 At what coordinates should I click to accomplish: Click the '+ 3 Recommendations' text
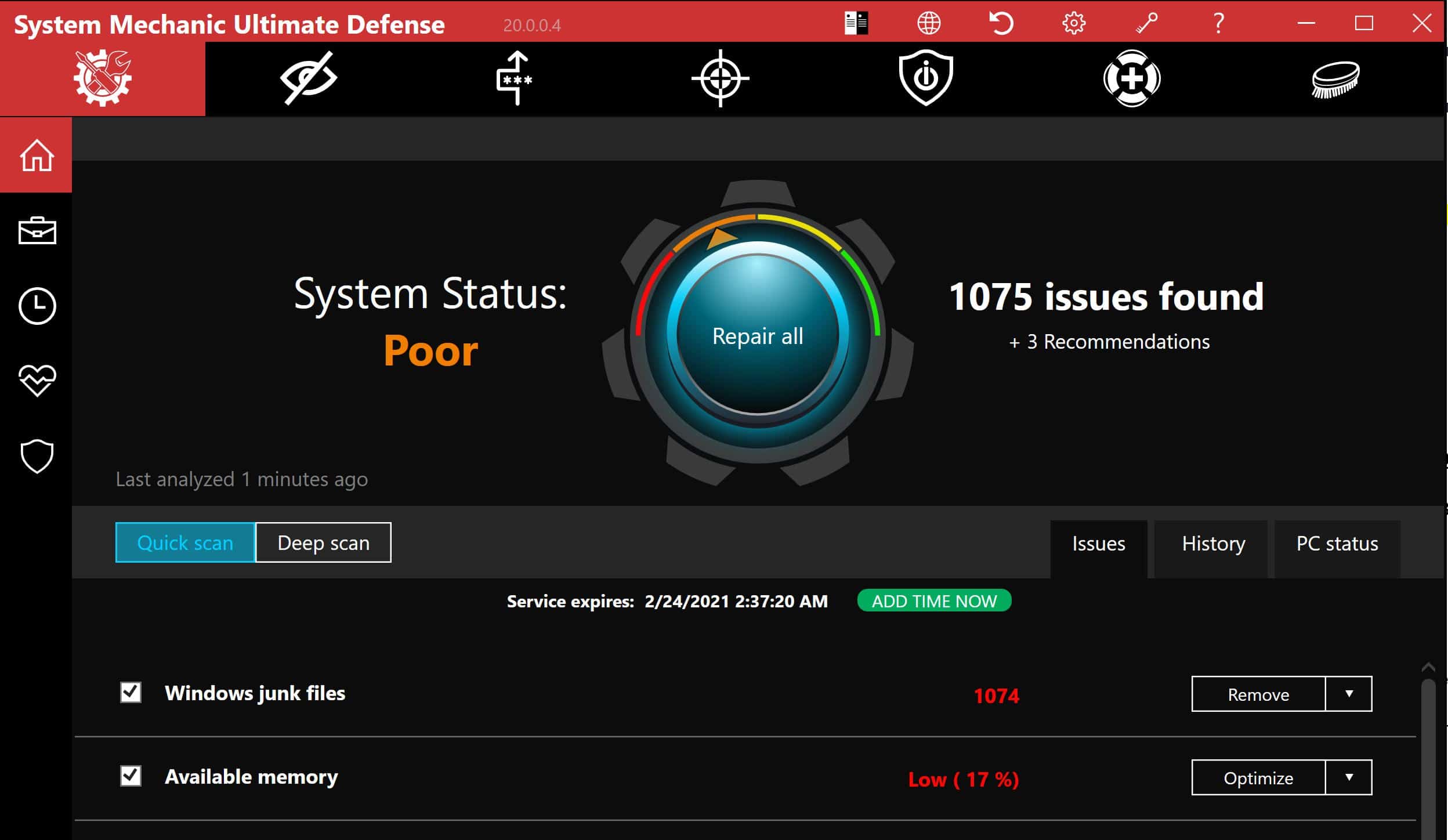click(1109, 342)
